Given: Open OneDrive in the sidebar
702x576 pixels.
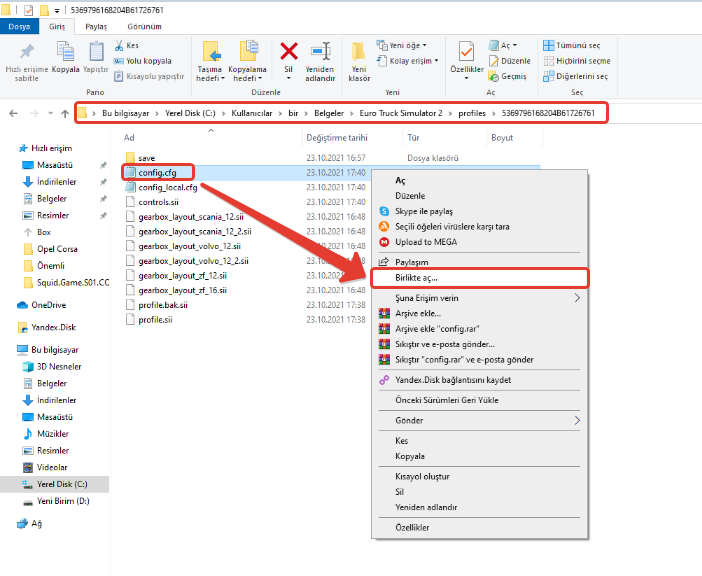Looking at the screenshot, I should click(x=42, y=305).
